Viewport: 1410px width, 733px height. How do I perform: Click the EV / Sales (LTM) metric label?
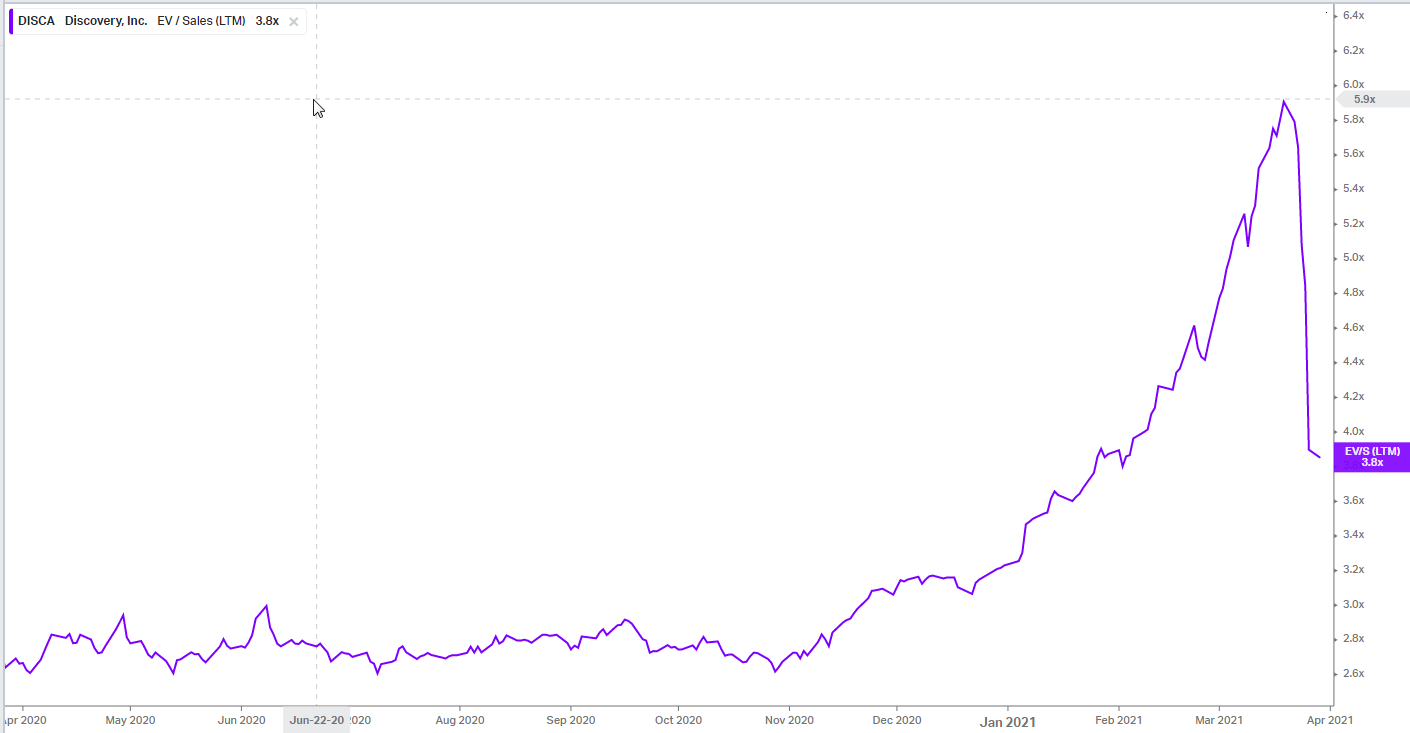[201, 21]
